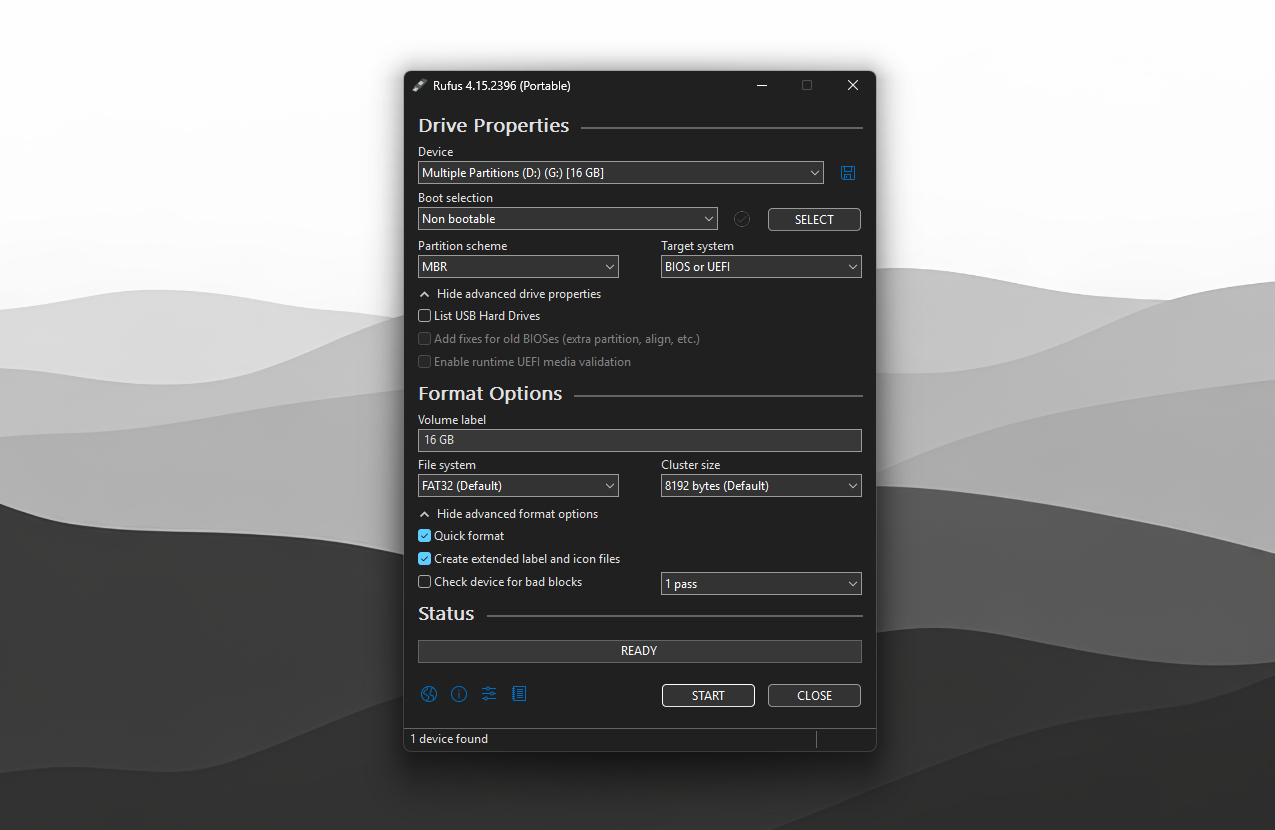
Task: Open the Partition scheme dropdown showing MBR
Action: [518, 267]
